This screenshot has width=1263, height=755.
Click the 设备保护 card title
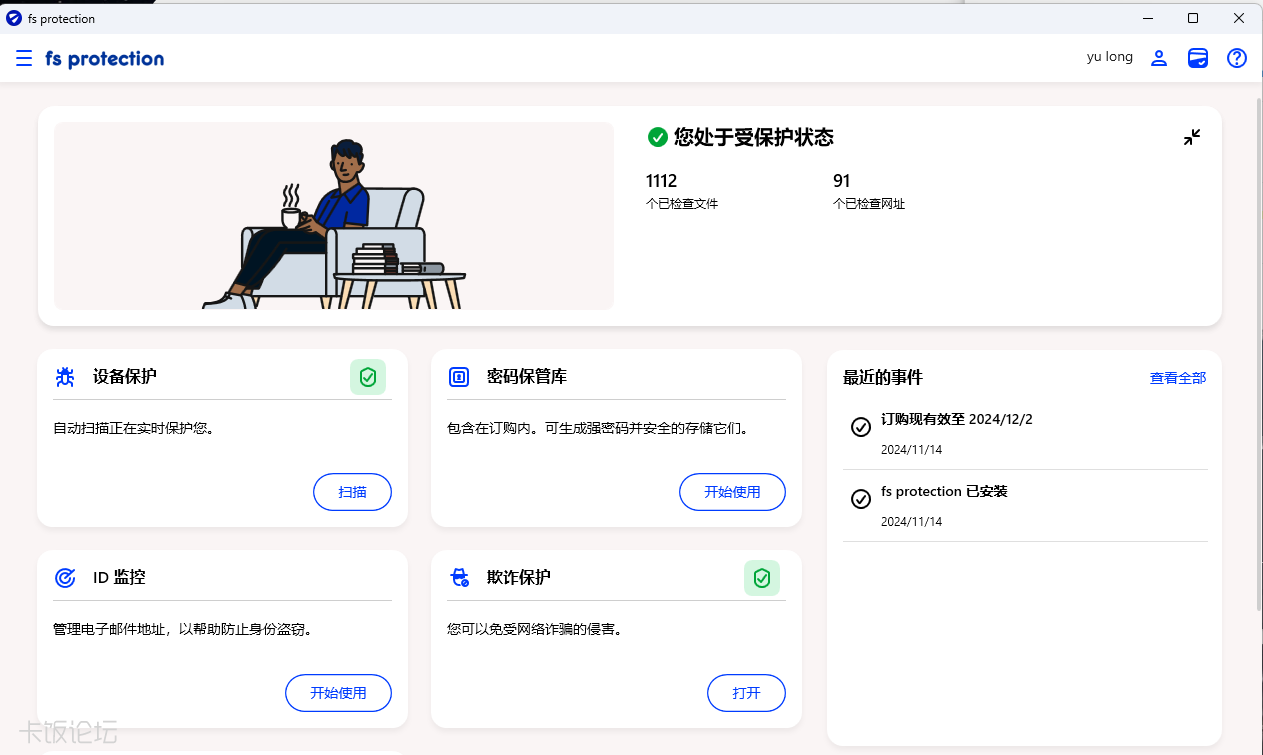tap(125, 377)
